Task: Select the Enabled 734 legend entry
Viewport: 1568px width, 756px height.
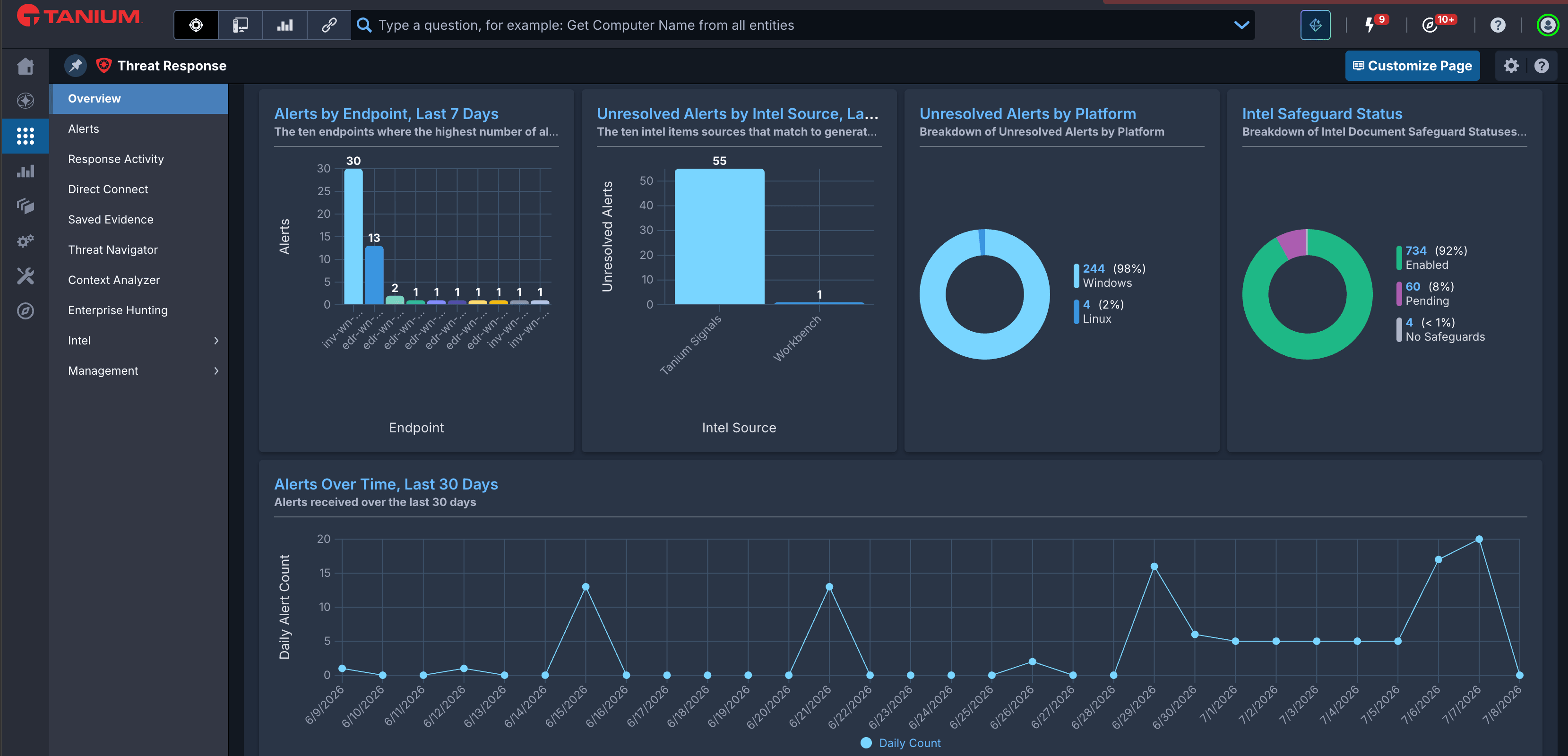Action: (x=1431, y=258)
